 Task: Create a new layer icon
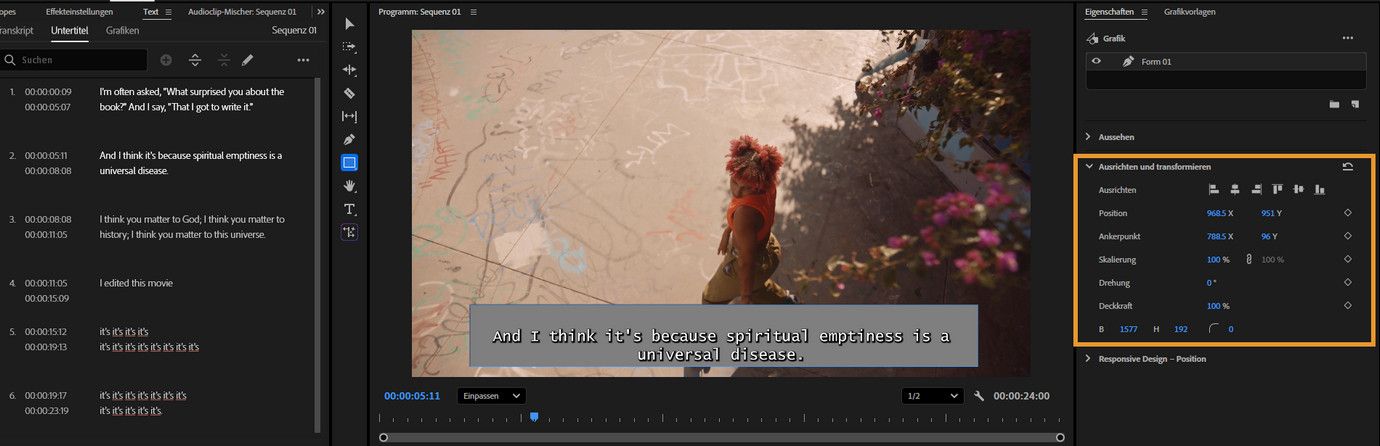coord(1355,104)
